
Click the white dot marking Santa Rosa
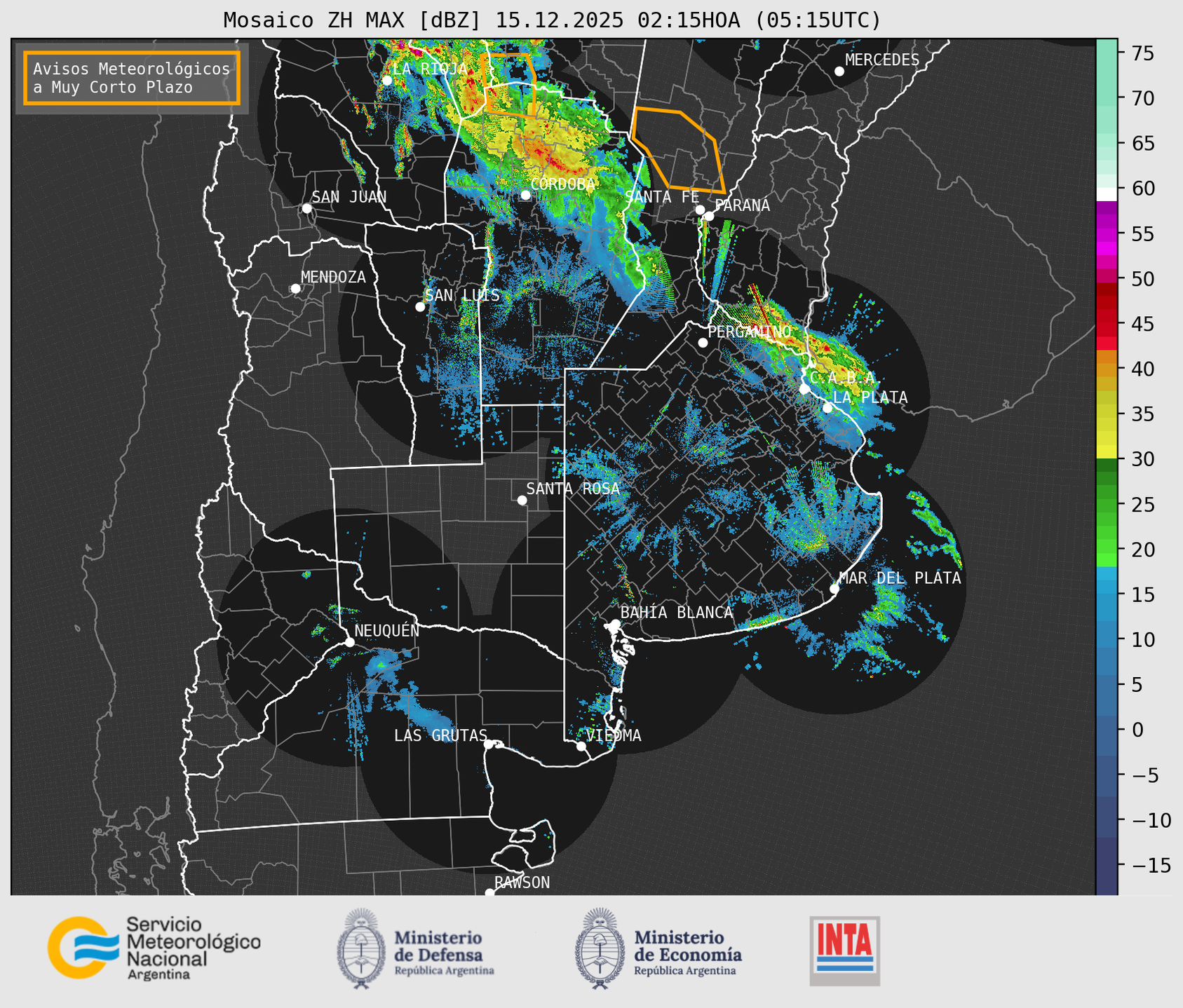[x=522, y=500]
